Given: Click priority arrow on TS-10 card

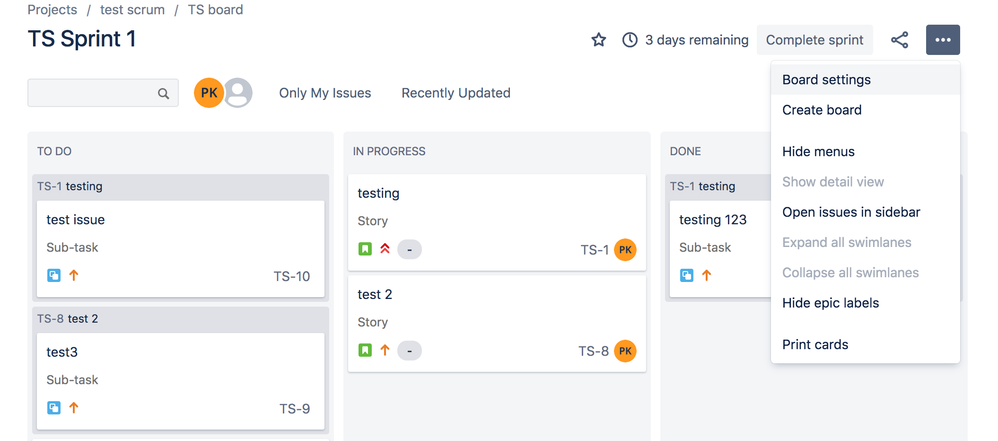Looking at the screenshot, I should pos(73,276).
